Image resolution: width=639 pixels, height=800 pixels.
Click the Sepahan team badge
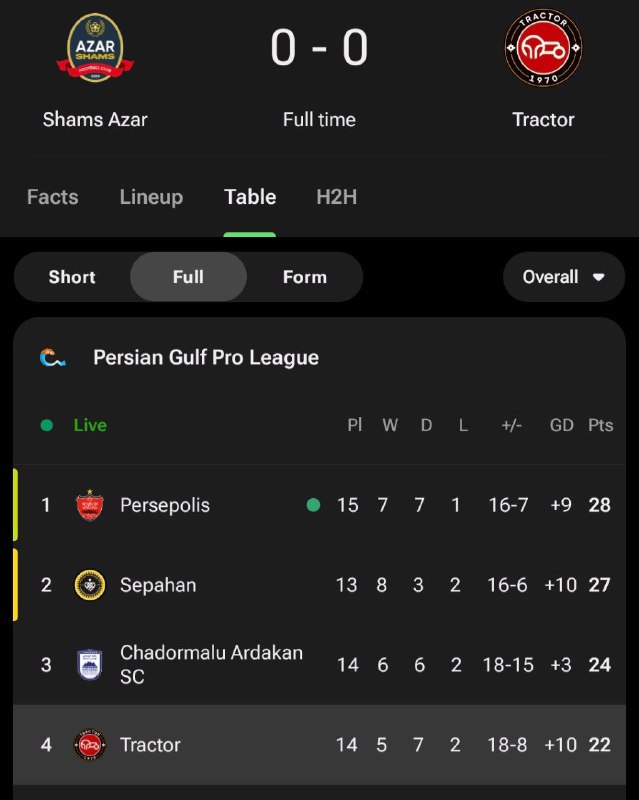(x=90, y=585)
